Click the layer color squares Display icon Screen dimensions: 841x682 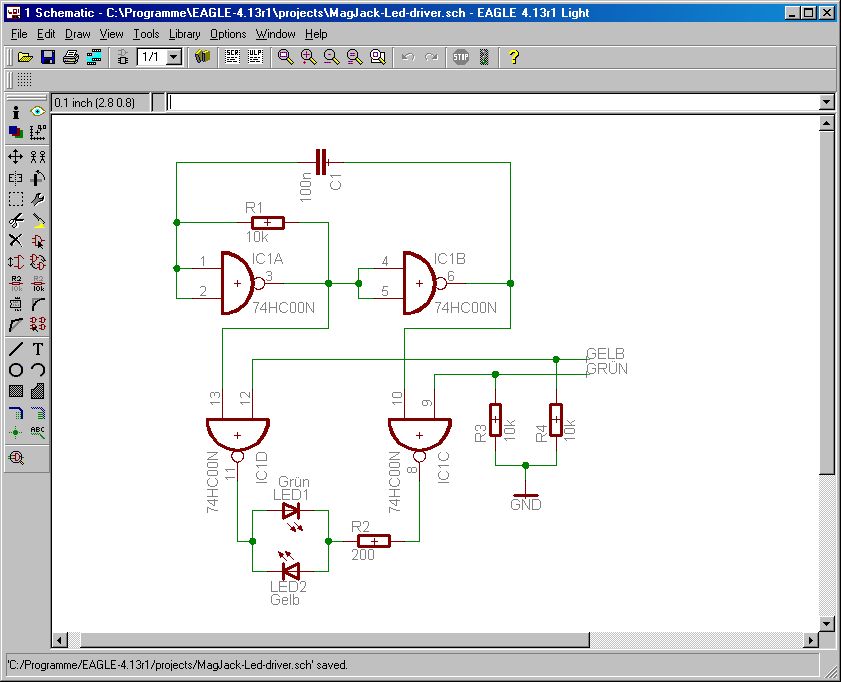click(x=16, y=132)
